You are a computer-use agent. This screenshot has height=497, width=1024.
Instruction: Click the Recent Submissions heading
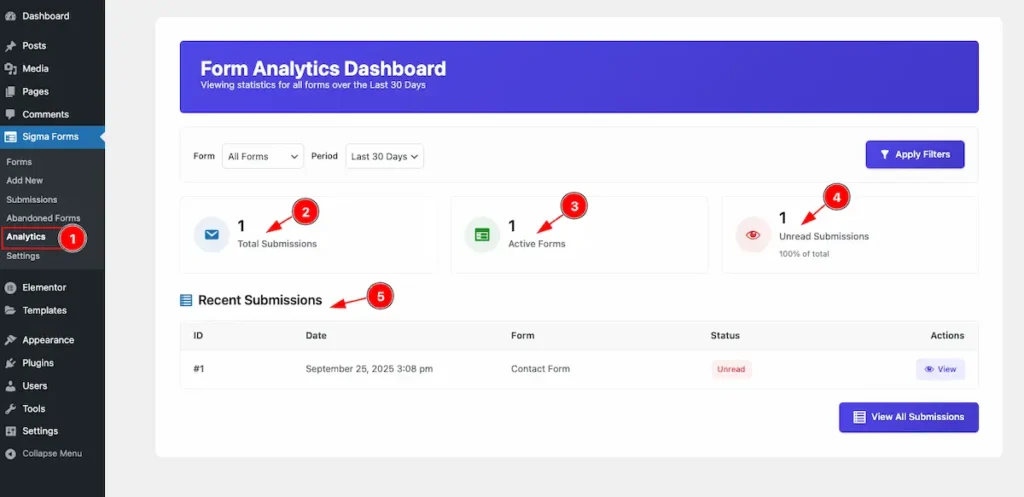(x=260, y=300)
